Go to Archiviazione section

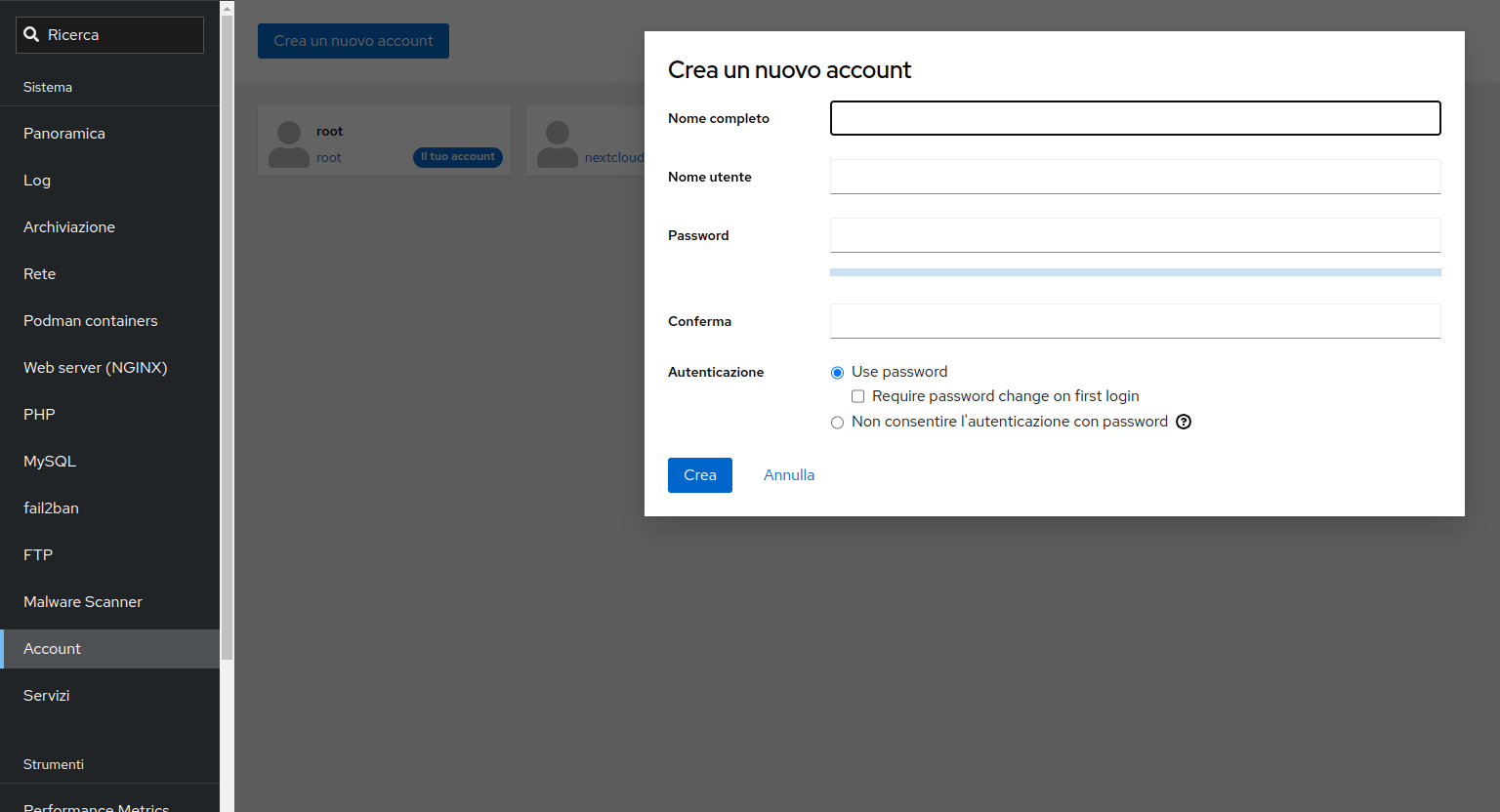coord(109,227)
